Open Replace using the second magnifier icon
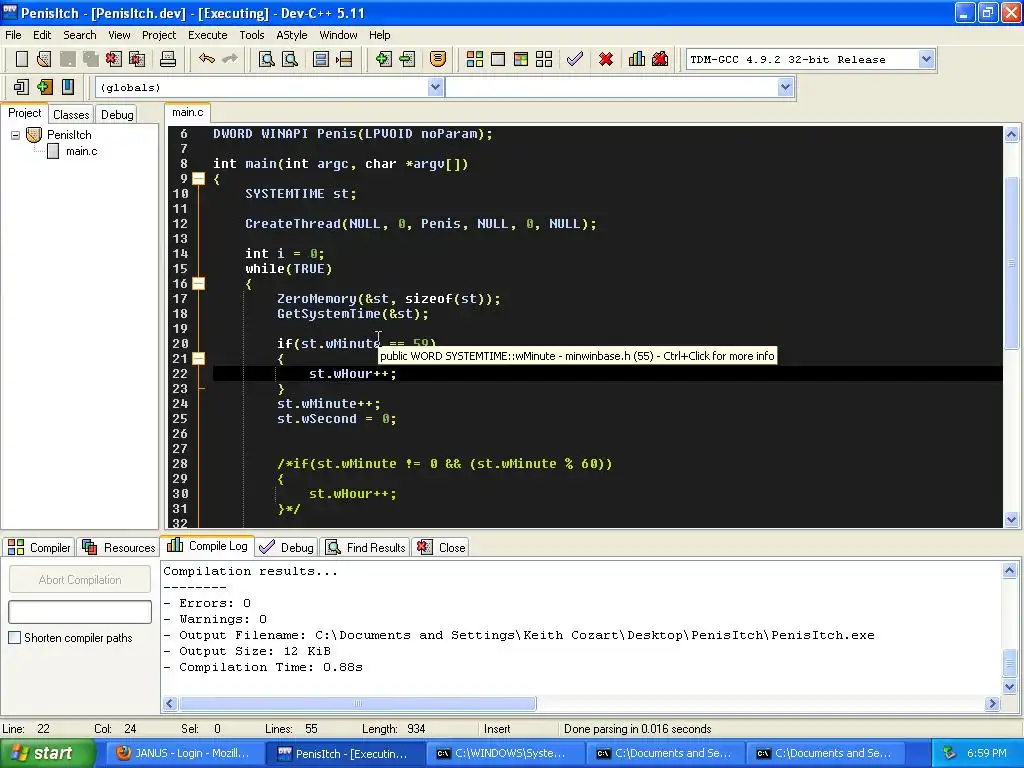This screenshot has height=768, width=1024. pos(290,59)
